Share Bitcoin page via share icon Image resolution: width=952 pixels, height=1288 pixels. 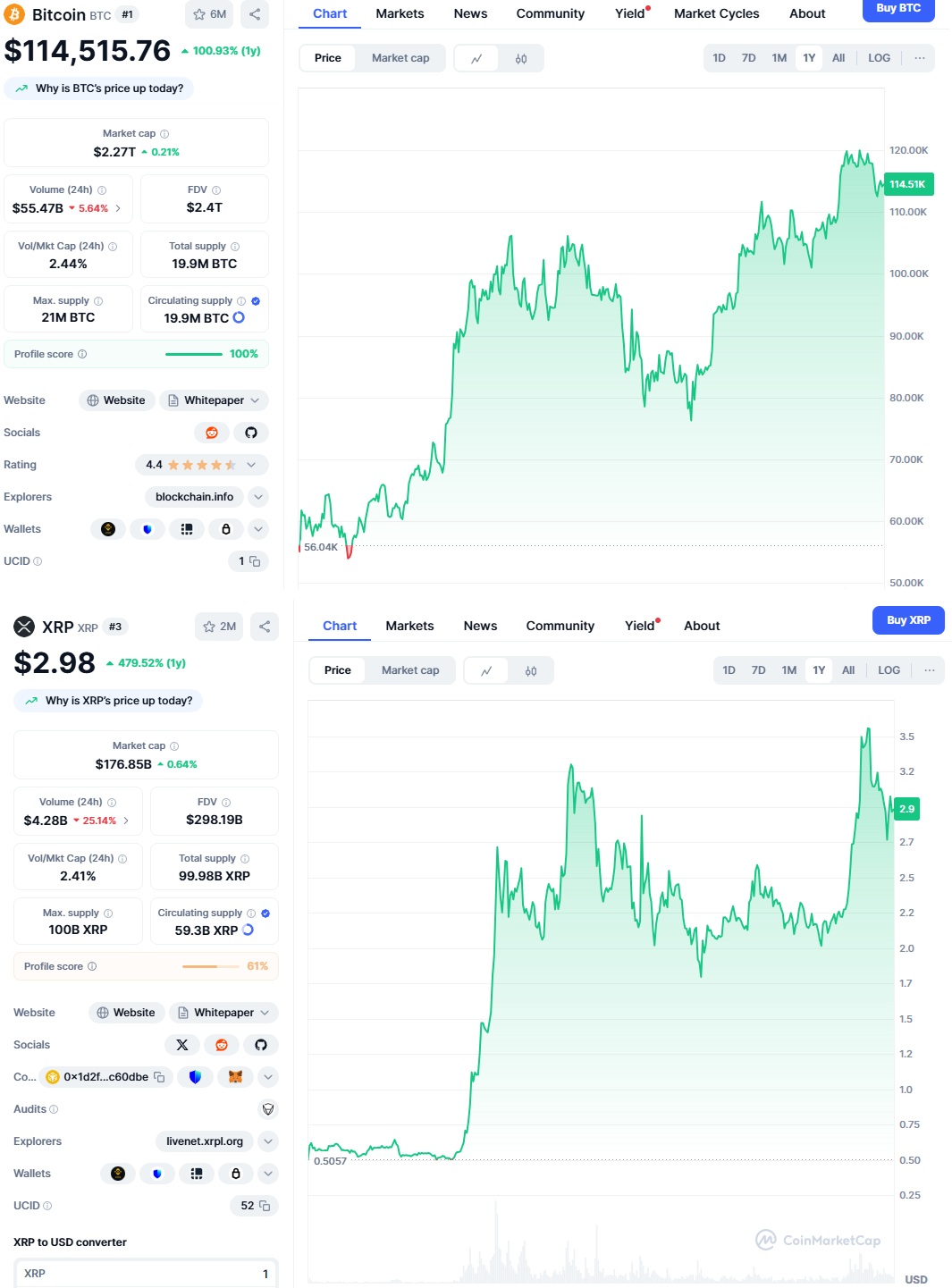[x=255, y=14]
